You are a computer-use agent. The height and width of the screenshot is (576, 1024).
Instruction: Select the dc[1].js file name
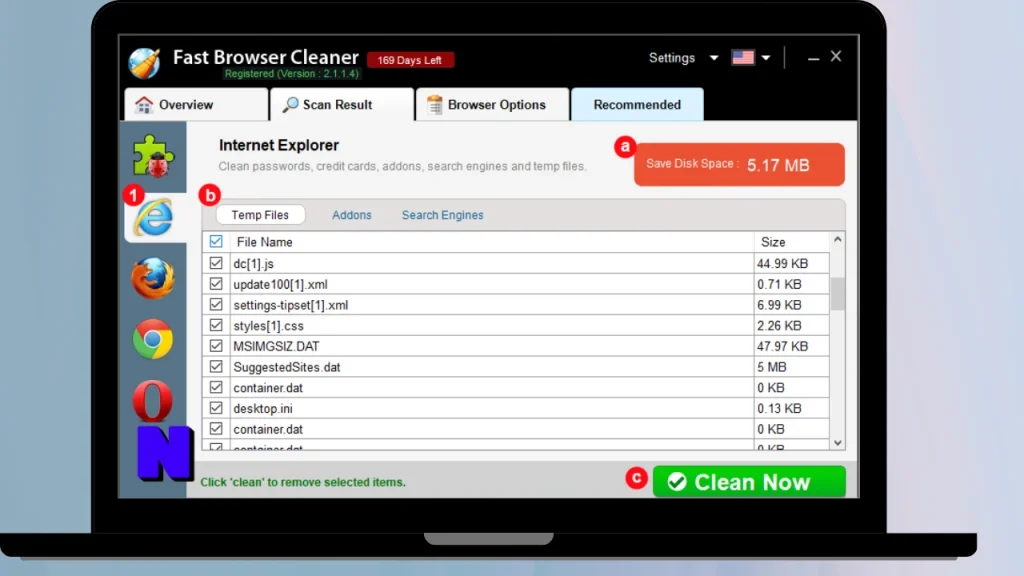[253, 264]
